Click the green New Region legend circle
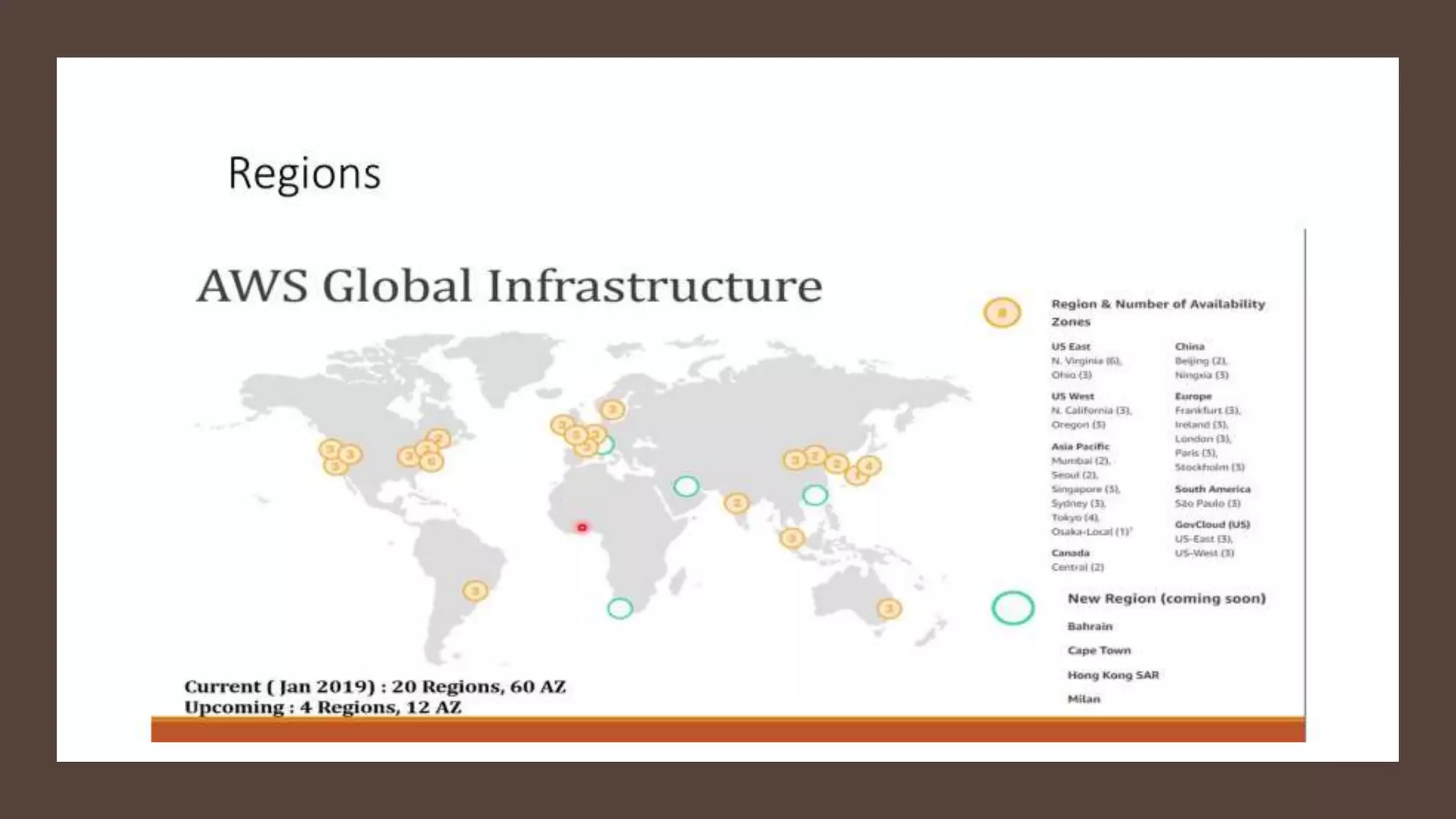Image resolution: width=1456 pixels, height=819 pixels. click(1012, 608)
